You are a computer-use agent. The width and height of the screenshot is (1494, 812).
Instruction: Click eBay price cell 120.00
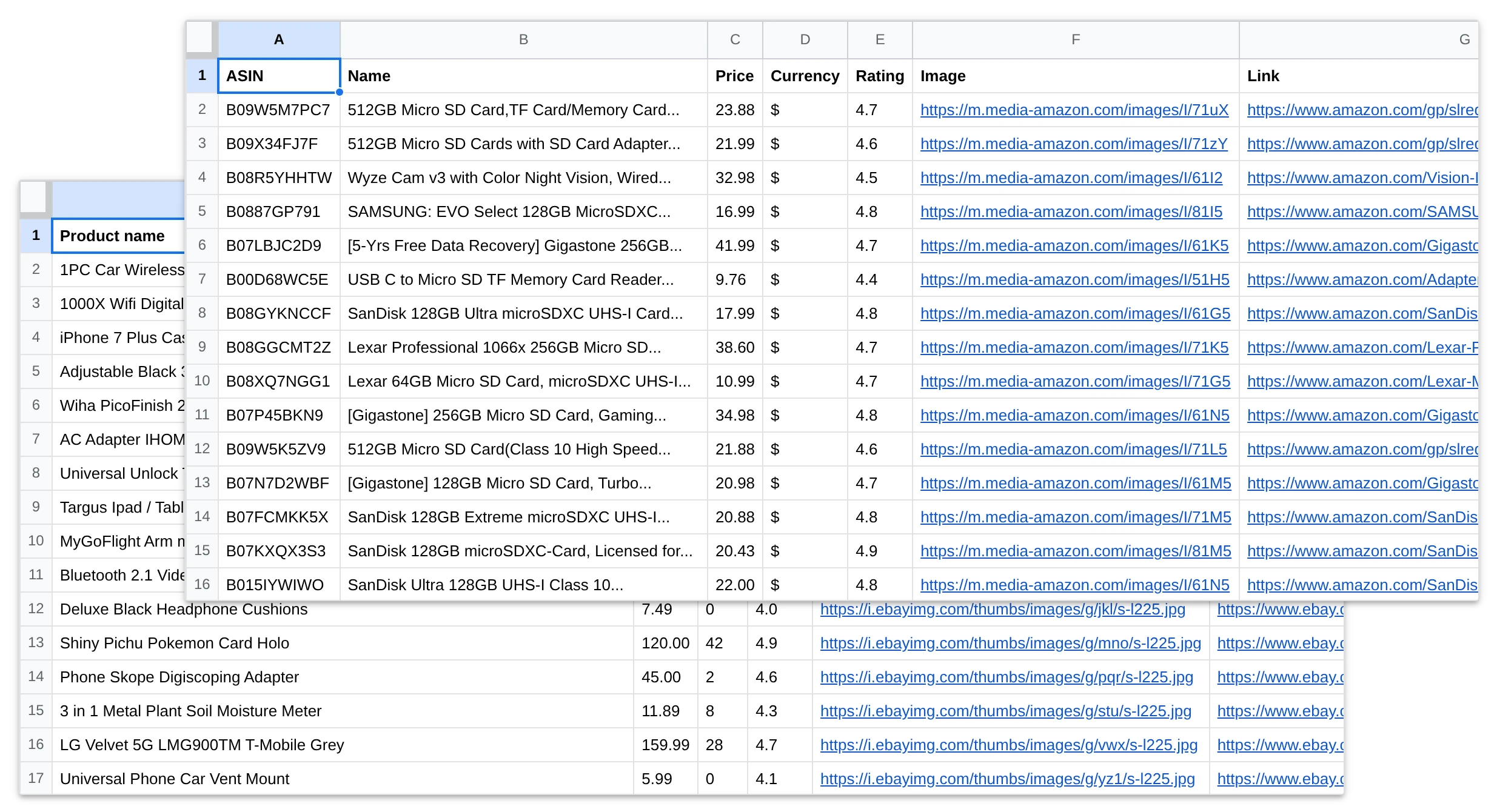click(x=666, y=643)
